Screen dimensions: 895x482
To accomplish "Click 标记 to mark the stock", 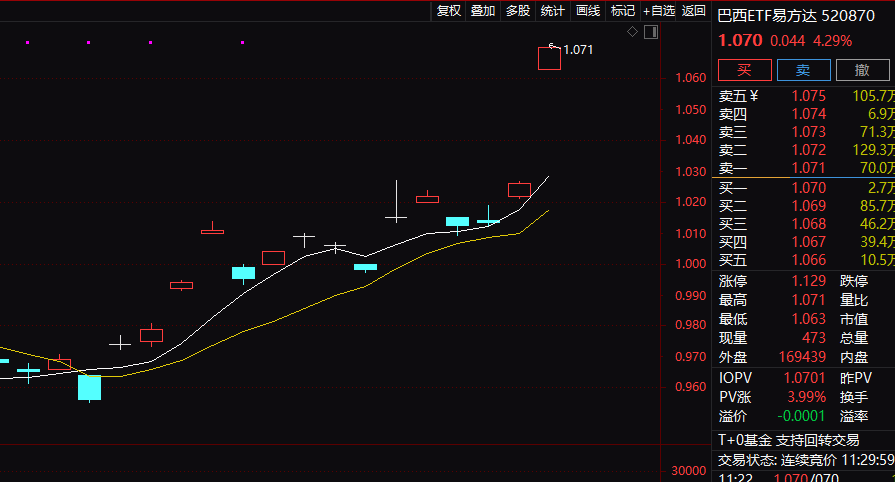I will [x=623, y=11].
